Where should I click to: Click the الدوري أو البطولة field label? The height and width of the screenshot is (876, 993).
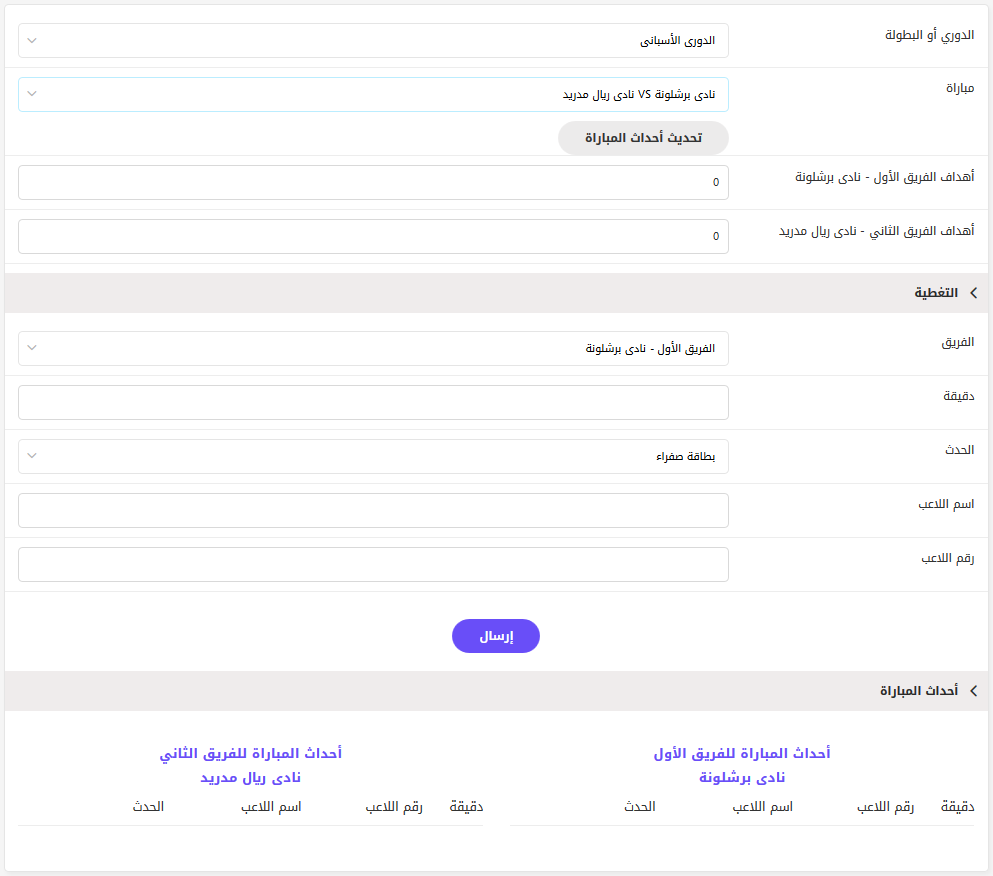point(929,35)
